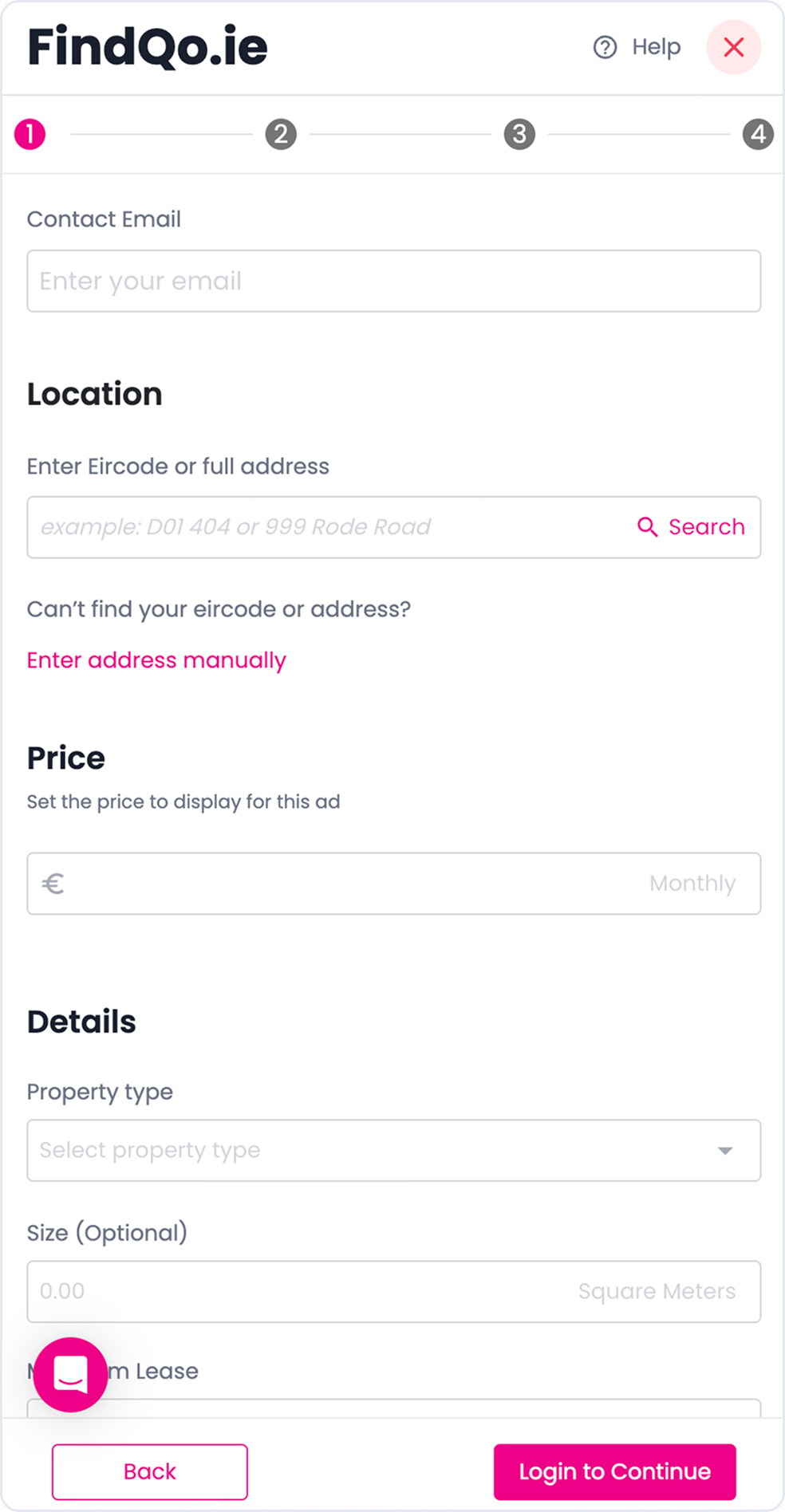Click the pink X close icon
Viewport: 785px width, 1512px height.
(x=733, y=47)
